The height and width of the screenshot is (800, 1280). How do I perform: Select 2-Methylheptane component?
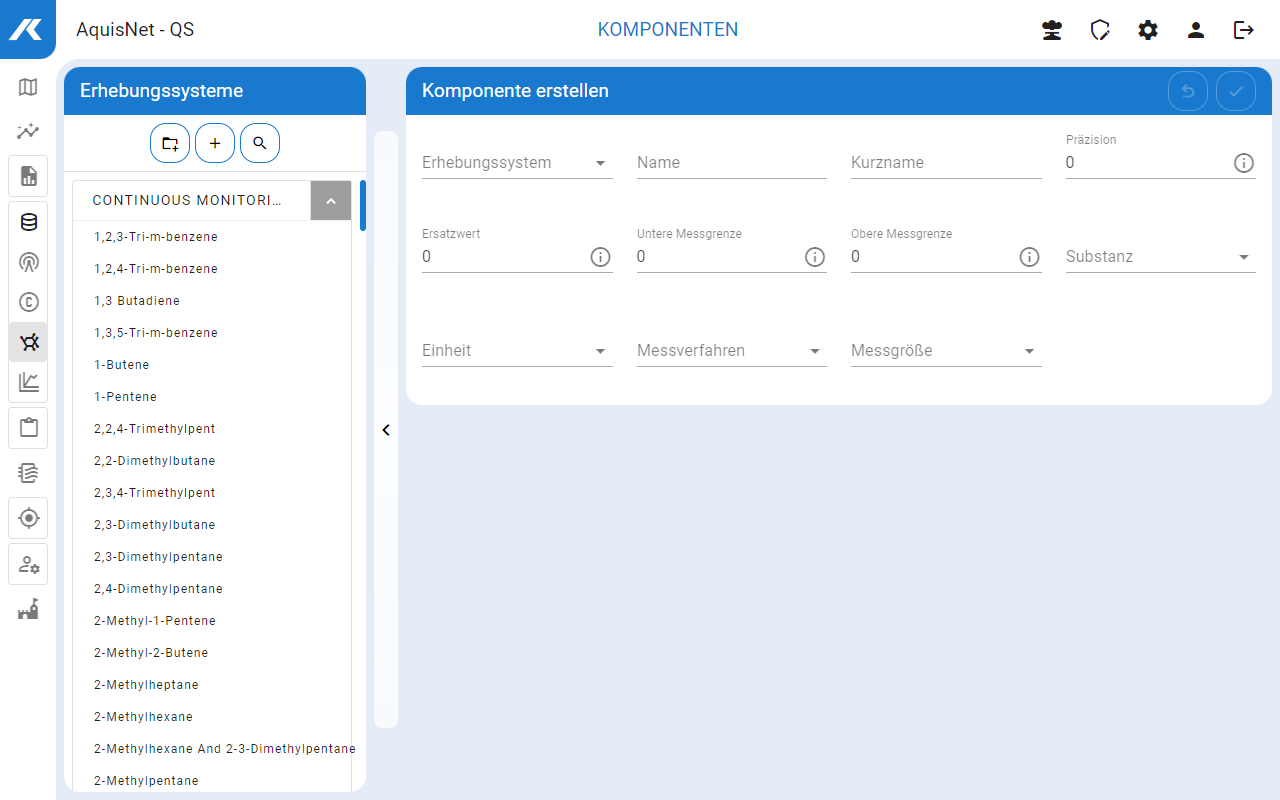(x=146, y=685)
